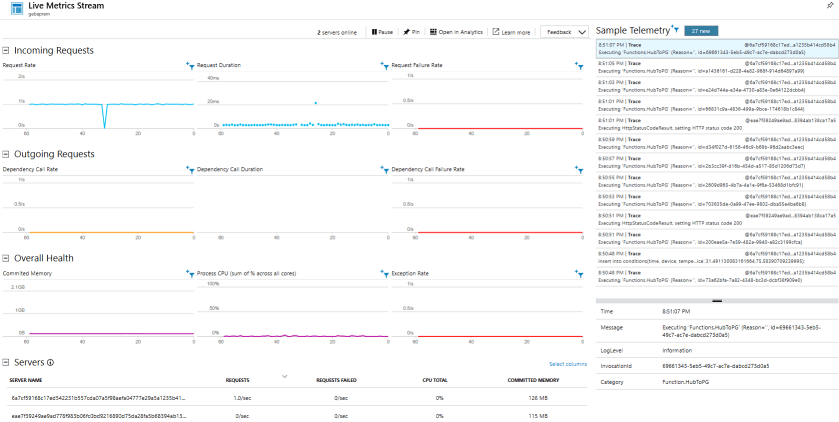Open the Exception Rate chart filter
Viewport: 839px width, 422px height.
pyautogui.click(x=579, y=274)
